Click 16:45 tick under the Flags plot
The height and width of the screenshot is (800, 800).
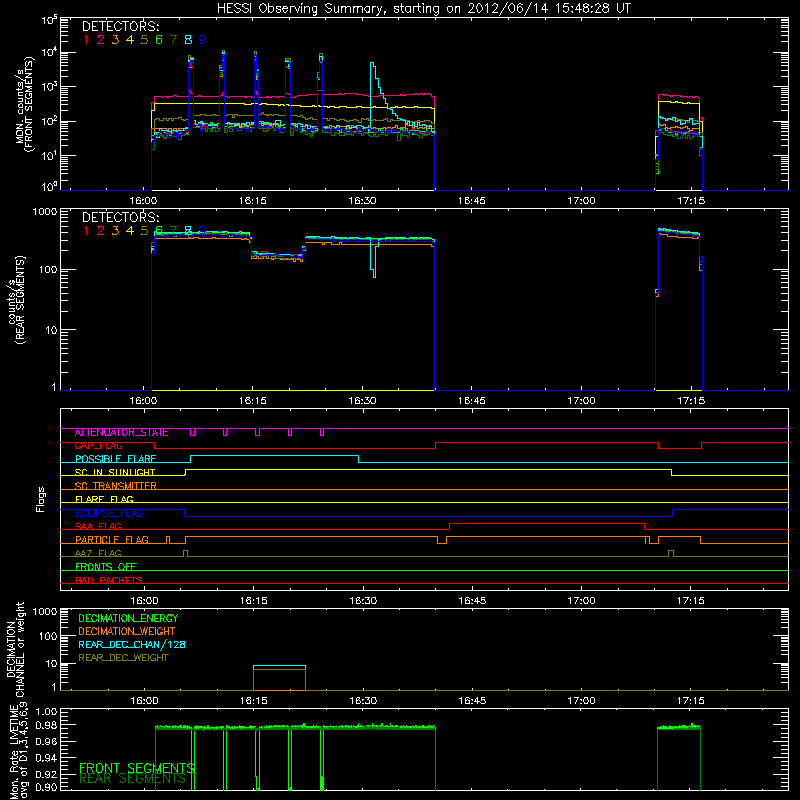point(472,601)
